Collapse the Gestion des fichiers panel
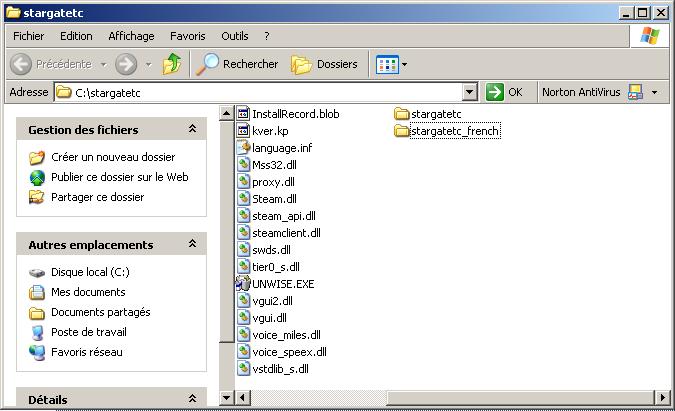 pyautogui.click(x=192, y=130)
